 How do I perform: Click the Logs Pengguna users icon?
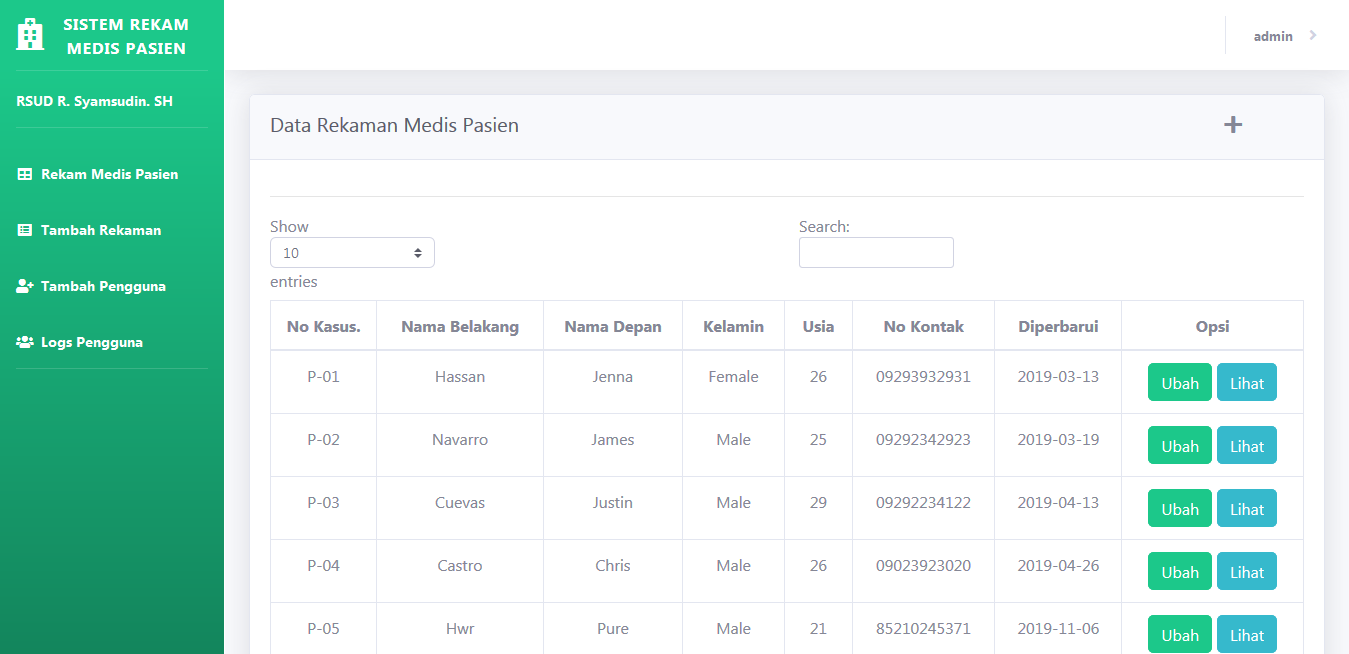25,342
